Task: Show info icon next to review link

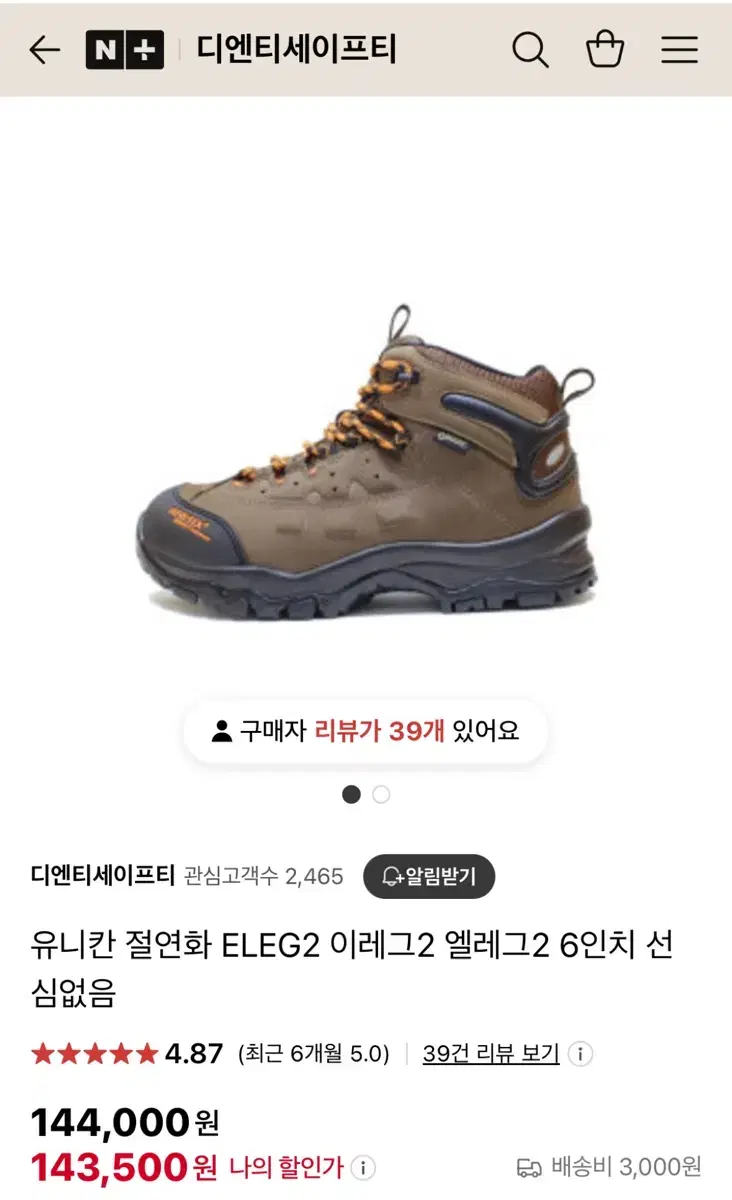Action: point(581,1053)
